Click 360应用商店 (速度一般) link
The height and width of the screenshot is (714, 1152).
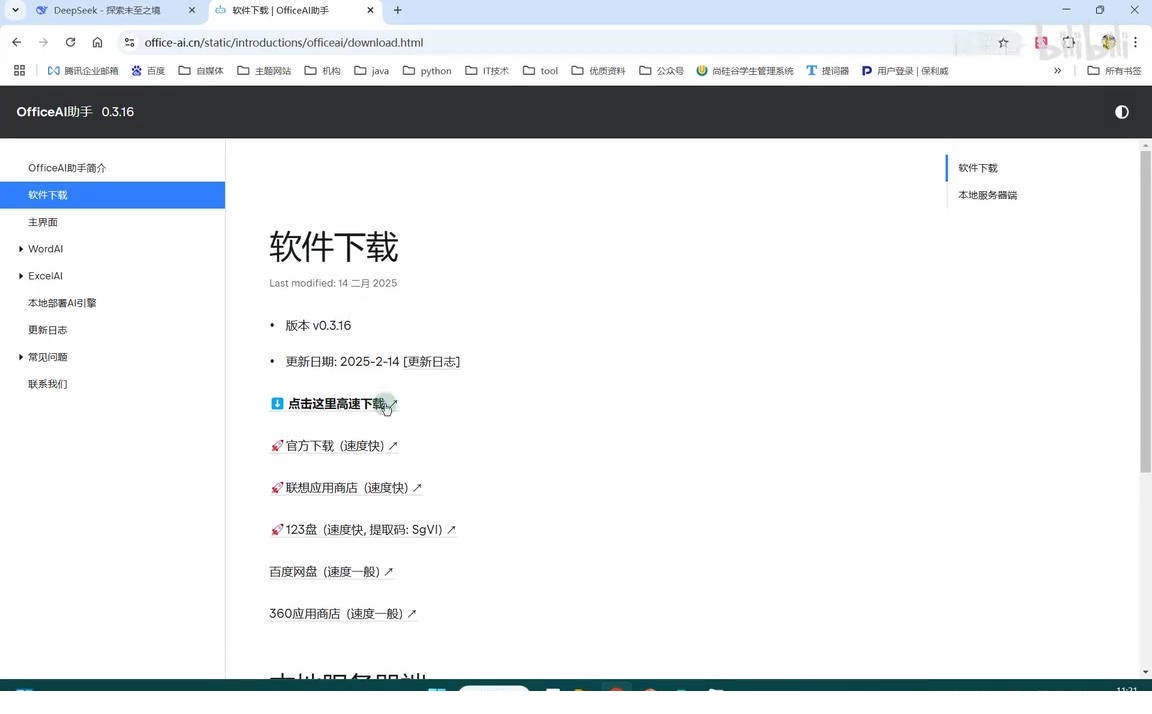pos(342,613)
